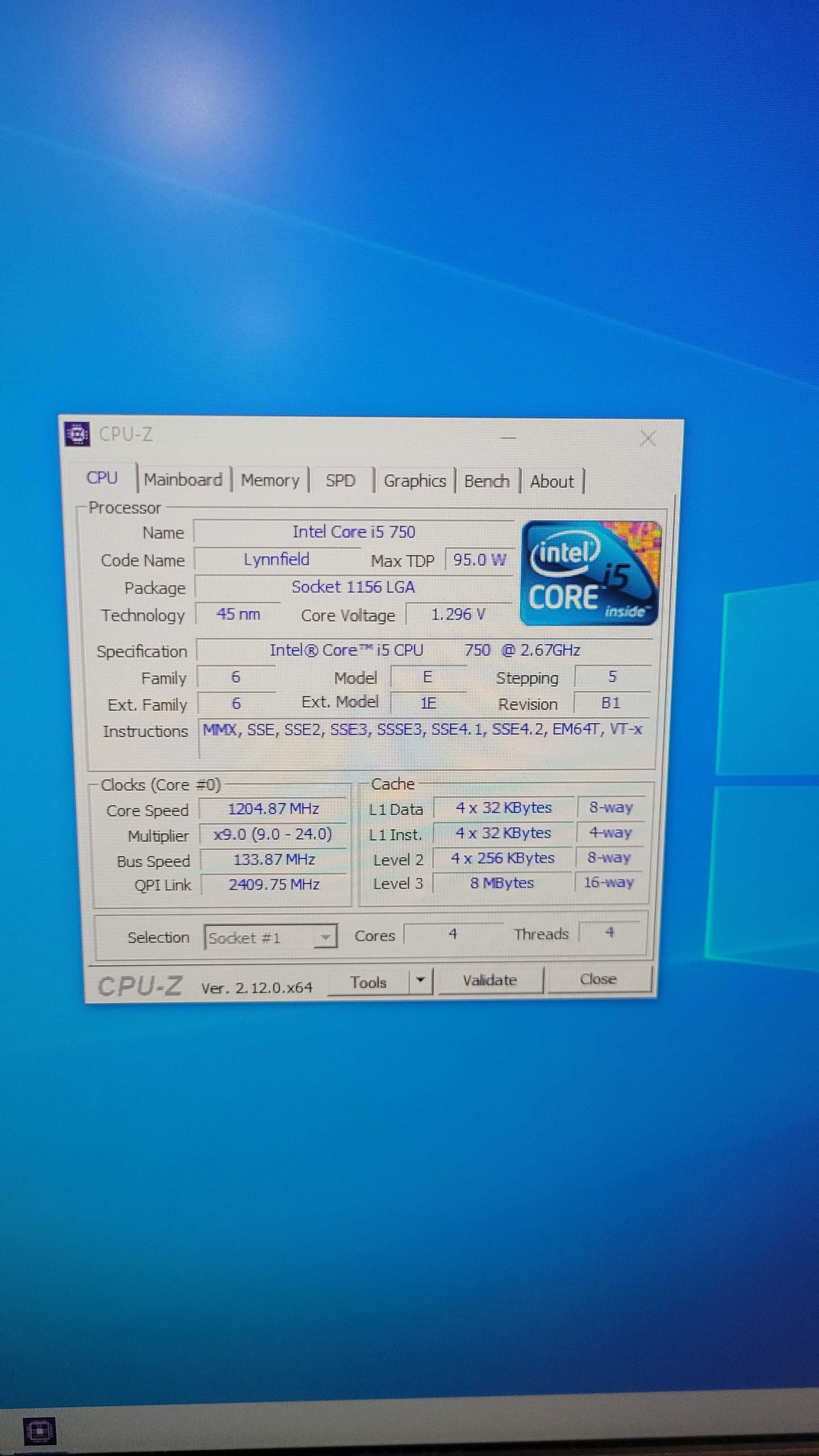Click the Technology value 45 nm
Viewport: 819px width, 1456px height.
pyautogui.click(x=238, y=614)
